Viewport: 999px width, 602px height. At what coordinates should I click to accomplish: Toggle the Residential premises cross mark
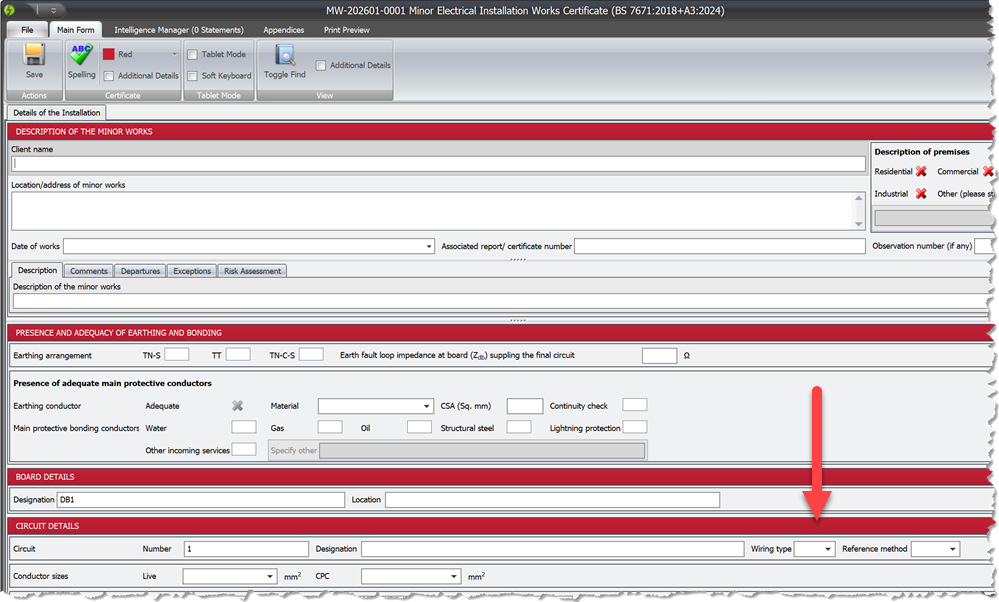pyautogui.click(x=920, y=171)
